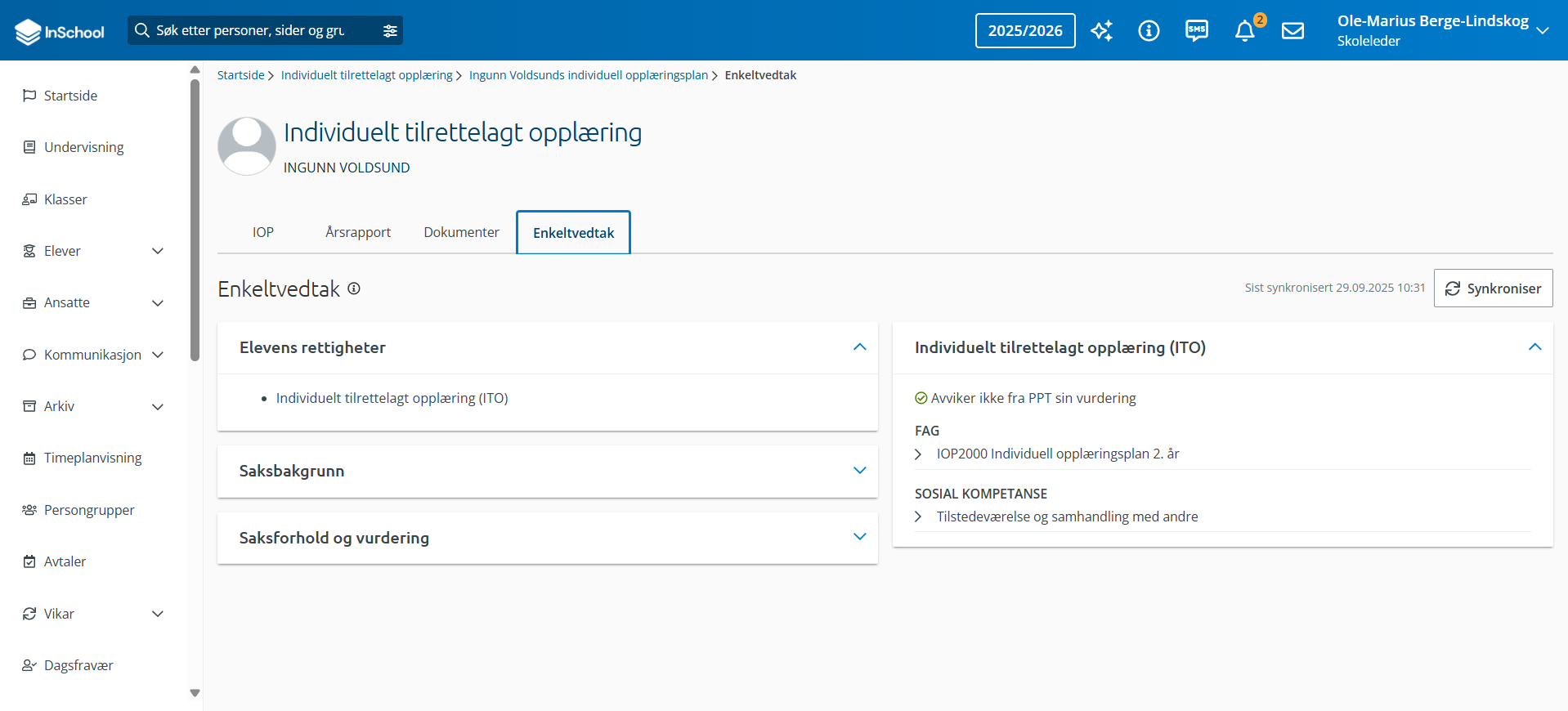The height and width of the screenshot is (711, 1568).
Task: Collapse the Individuelt tilrettelagt opplæring (ITO) panel
Action: (1534, 347)
